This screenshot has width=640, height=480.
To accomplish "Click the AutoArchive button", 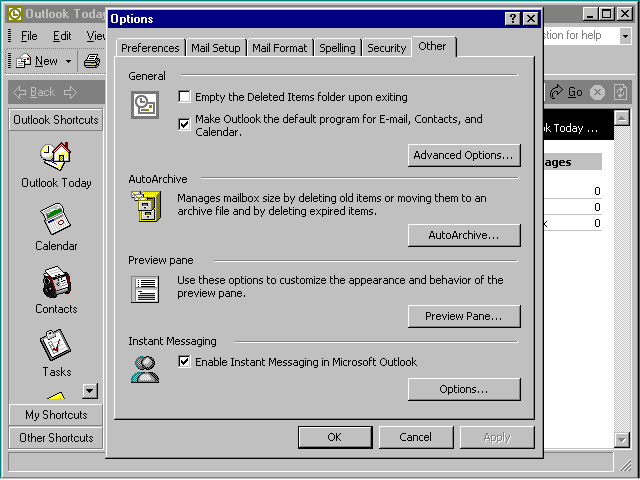I will click(464, 235).
